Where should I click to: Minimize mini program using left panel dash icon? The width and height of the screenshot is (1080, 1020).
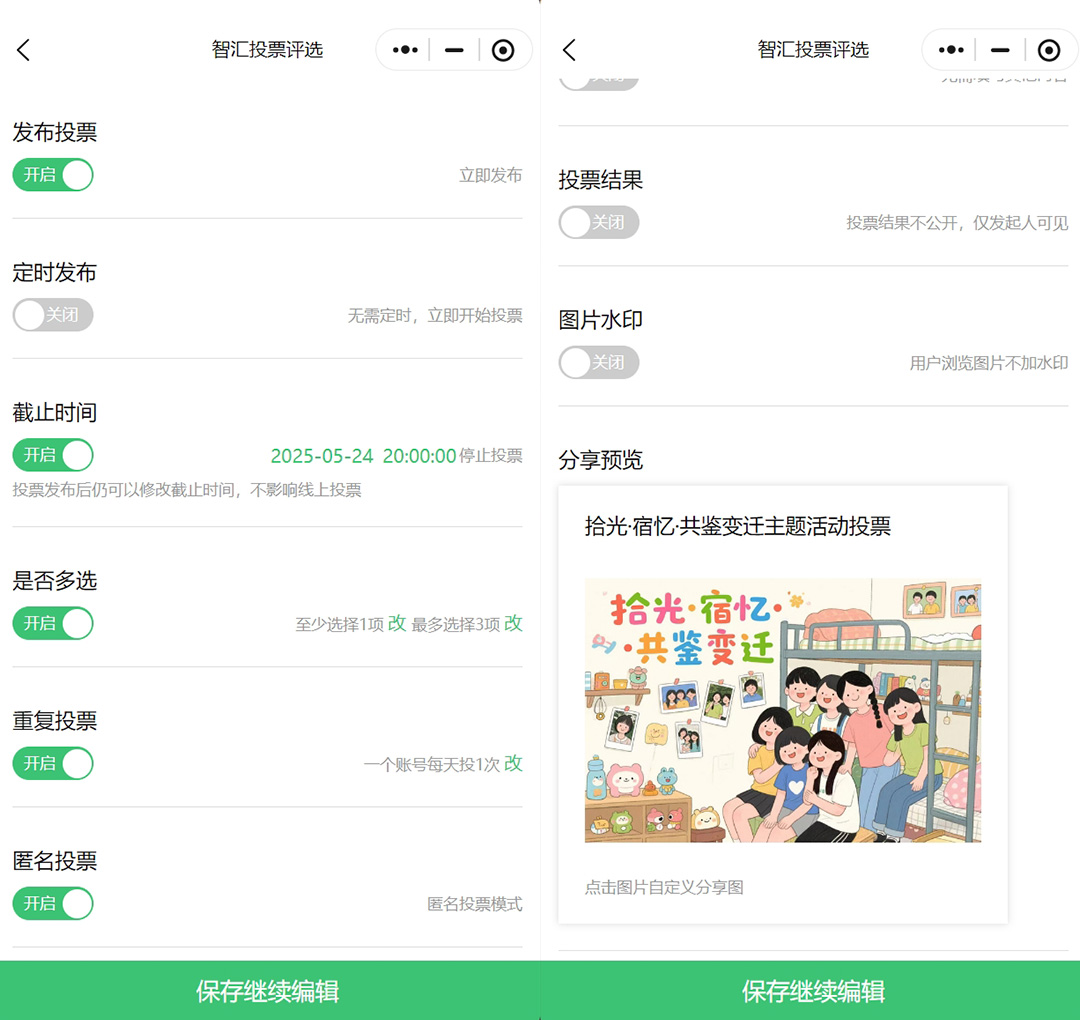click(x=454, y=50)
